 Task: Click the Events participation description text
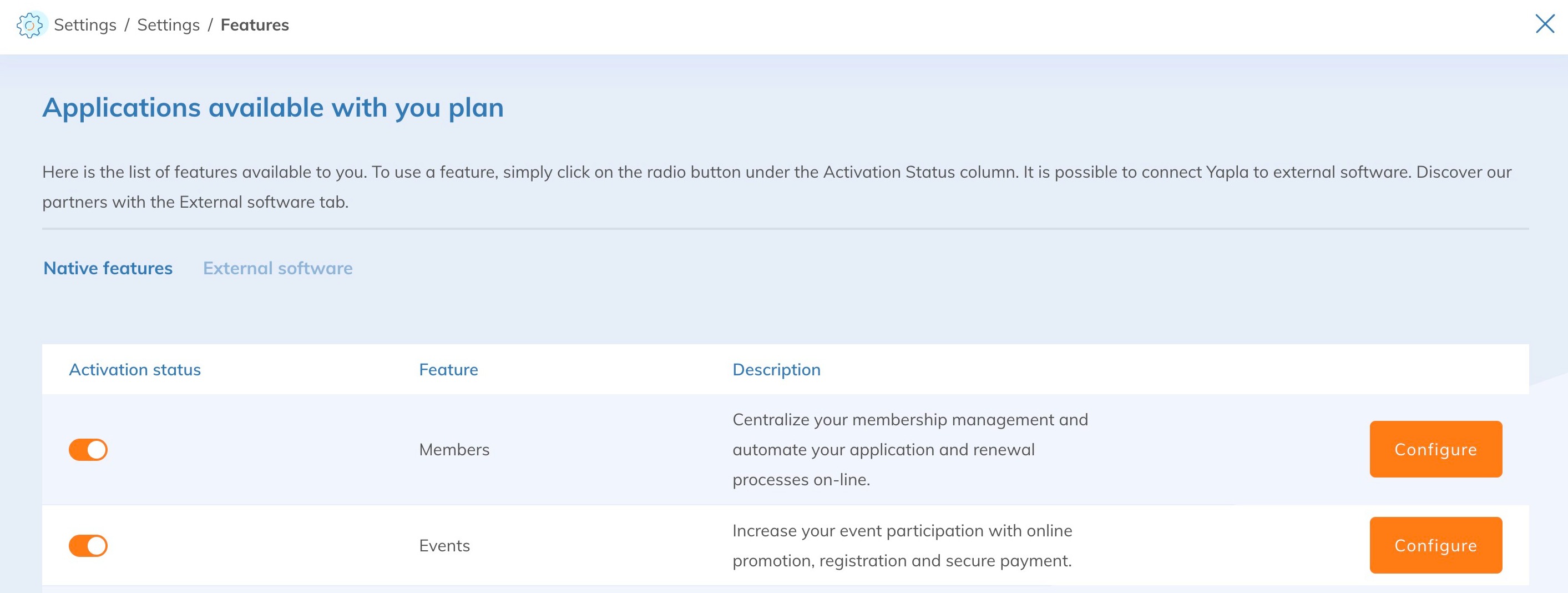902,545
